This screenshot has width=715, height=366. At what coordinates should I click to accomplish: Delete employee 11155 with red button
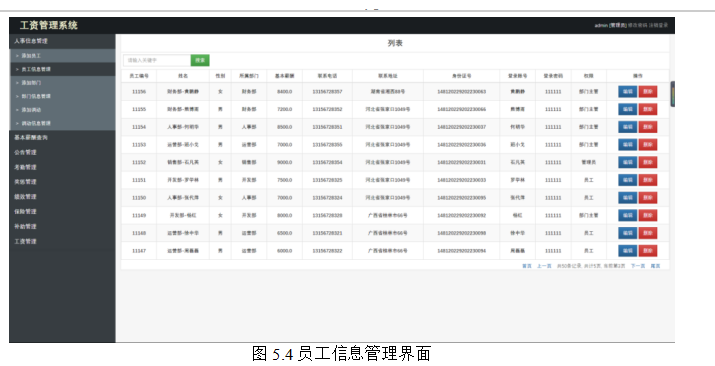[648, 109]
